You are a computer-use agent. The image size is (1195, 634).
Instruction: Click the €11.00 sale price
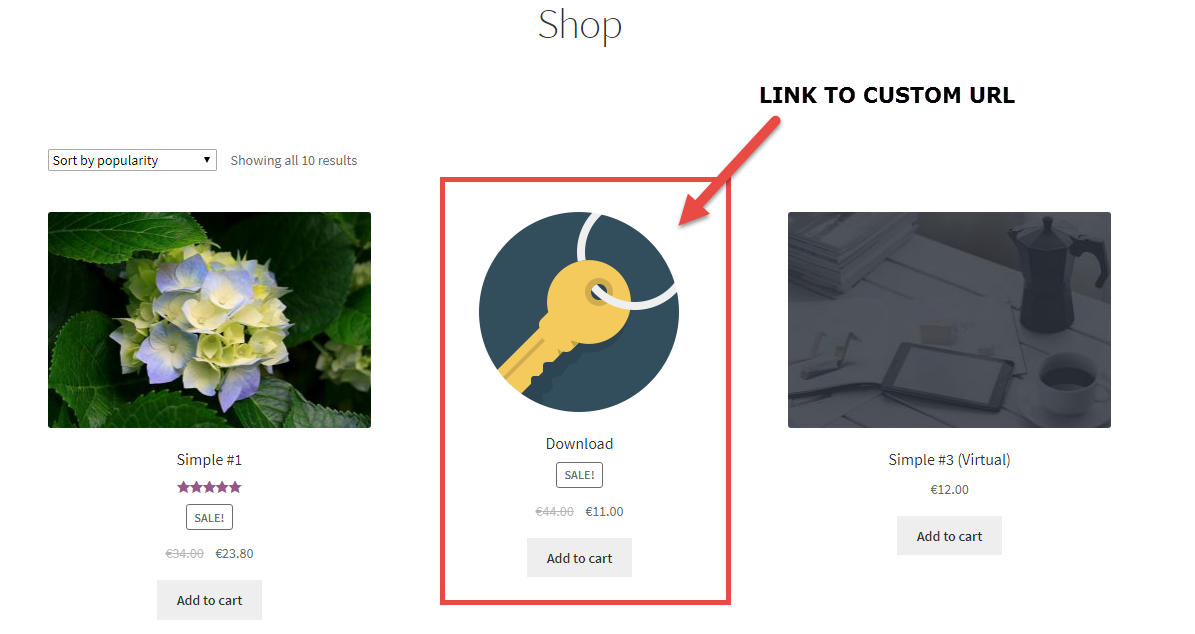pyautogui.click(x=604, y=511)
